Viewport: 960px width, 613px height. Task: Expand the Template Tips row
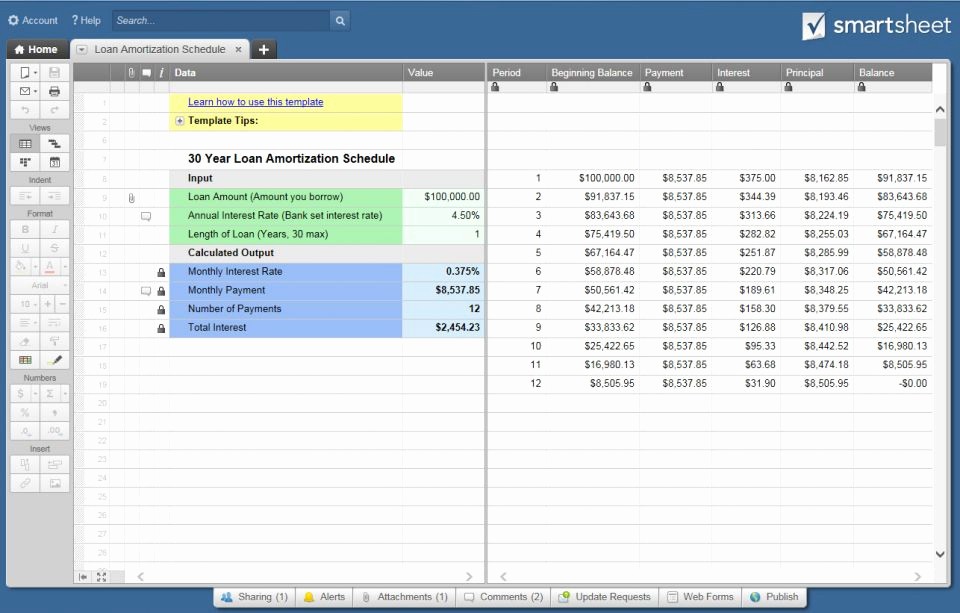pyautogui.click(x=179, y=121)
